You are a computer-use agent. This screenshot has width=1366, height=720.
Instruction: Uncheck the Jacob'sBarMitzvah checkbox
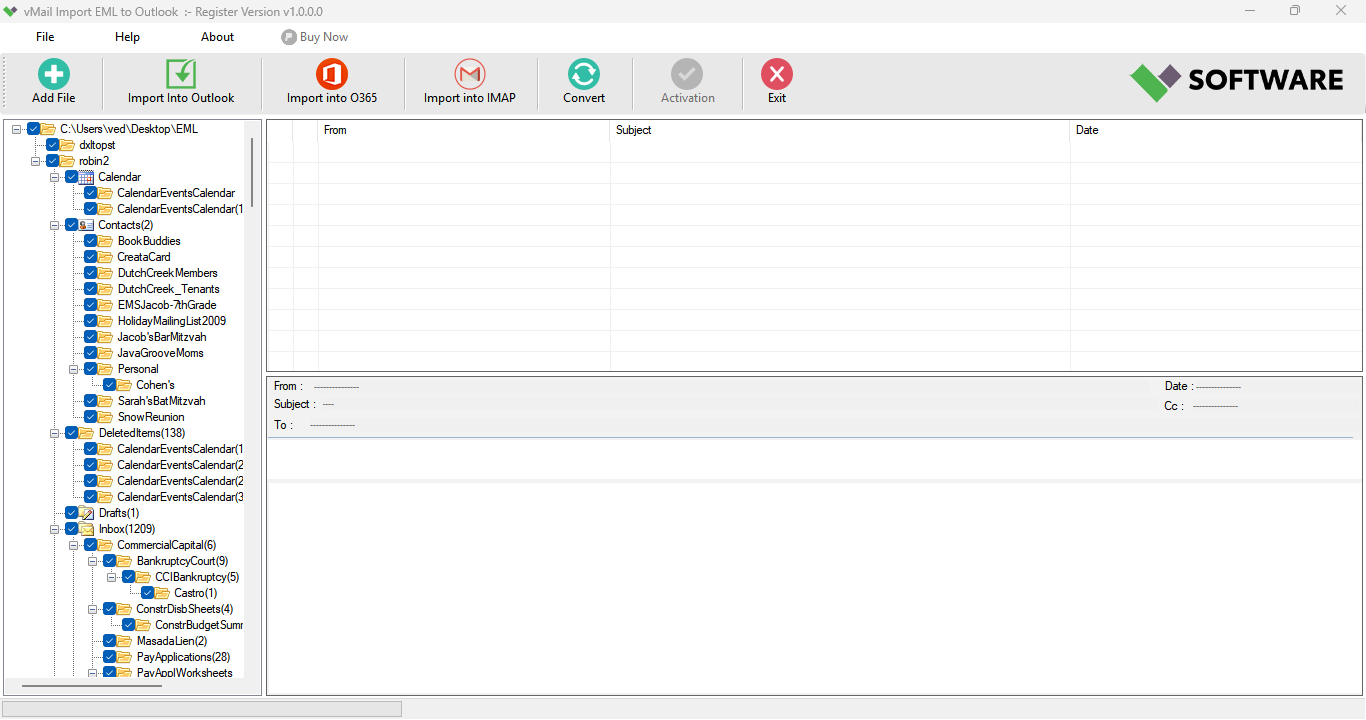pyautogui.click(x=91, y=337)
